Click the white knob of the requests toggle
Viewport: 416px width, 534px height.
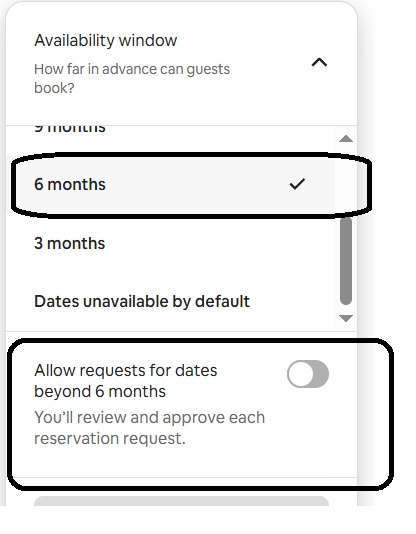coord(300,374)
